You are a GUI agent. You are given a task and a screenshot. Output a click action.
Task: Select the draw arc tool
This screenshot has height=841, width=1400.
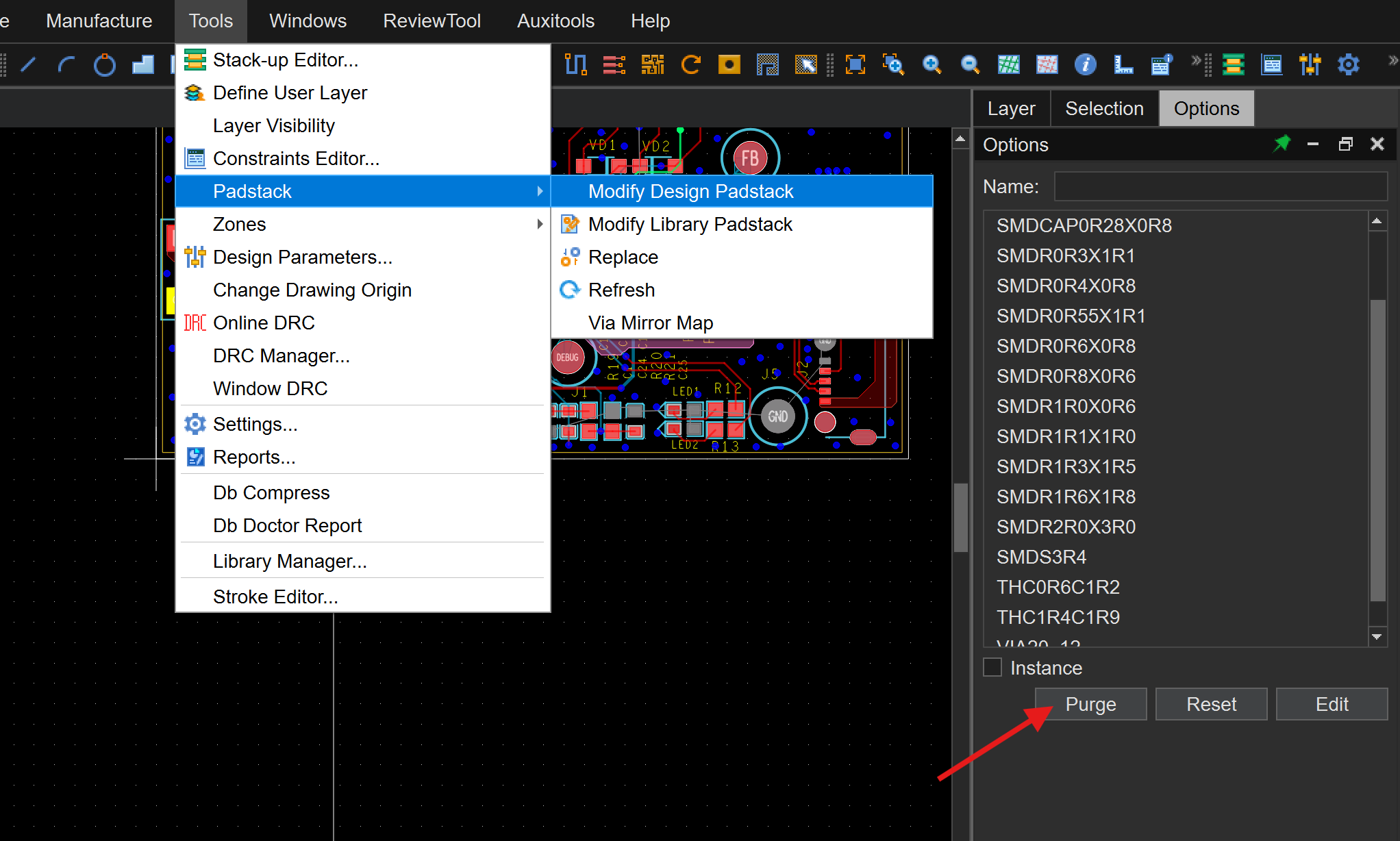click(66, 65)
